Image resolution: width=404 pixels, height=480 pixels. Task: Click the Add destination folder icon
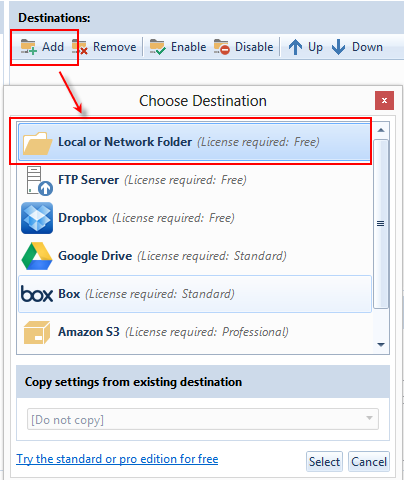click(28, 47)
